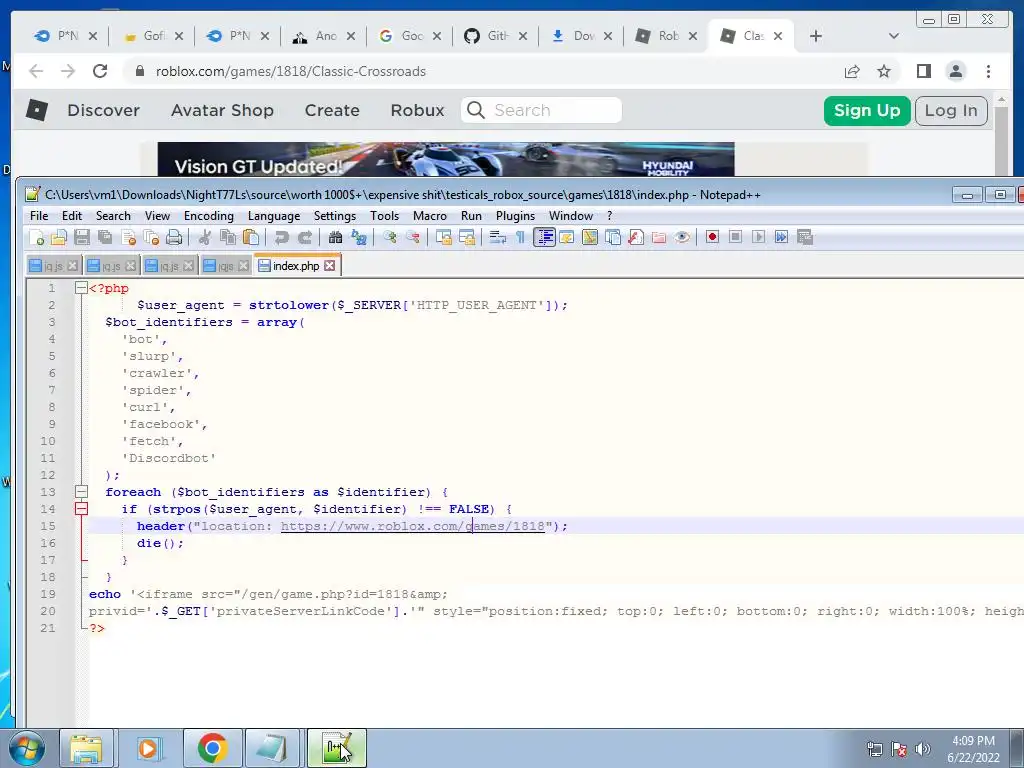The image size is (1024, 768).
Task: Expand Chrome tab search dropdown arrow
Action: pos(894,36)
